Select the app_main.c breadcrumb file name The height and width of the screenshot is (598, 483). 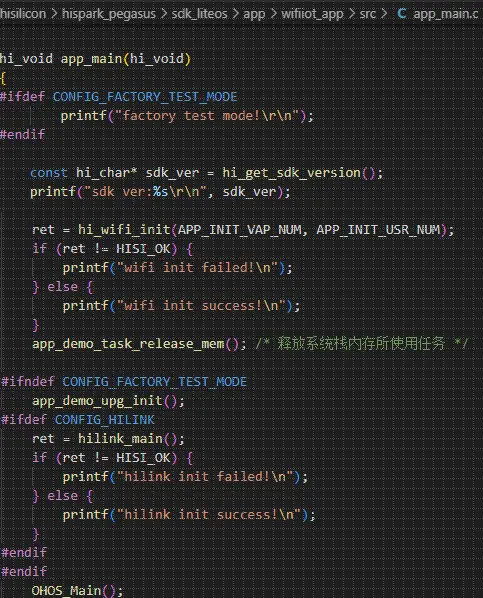click(446, 14)
